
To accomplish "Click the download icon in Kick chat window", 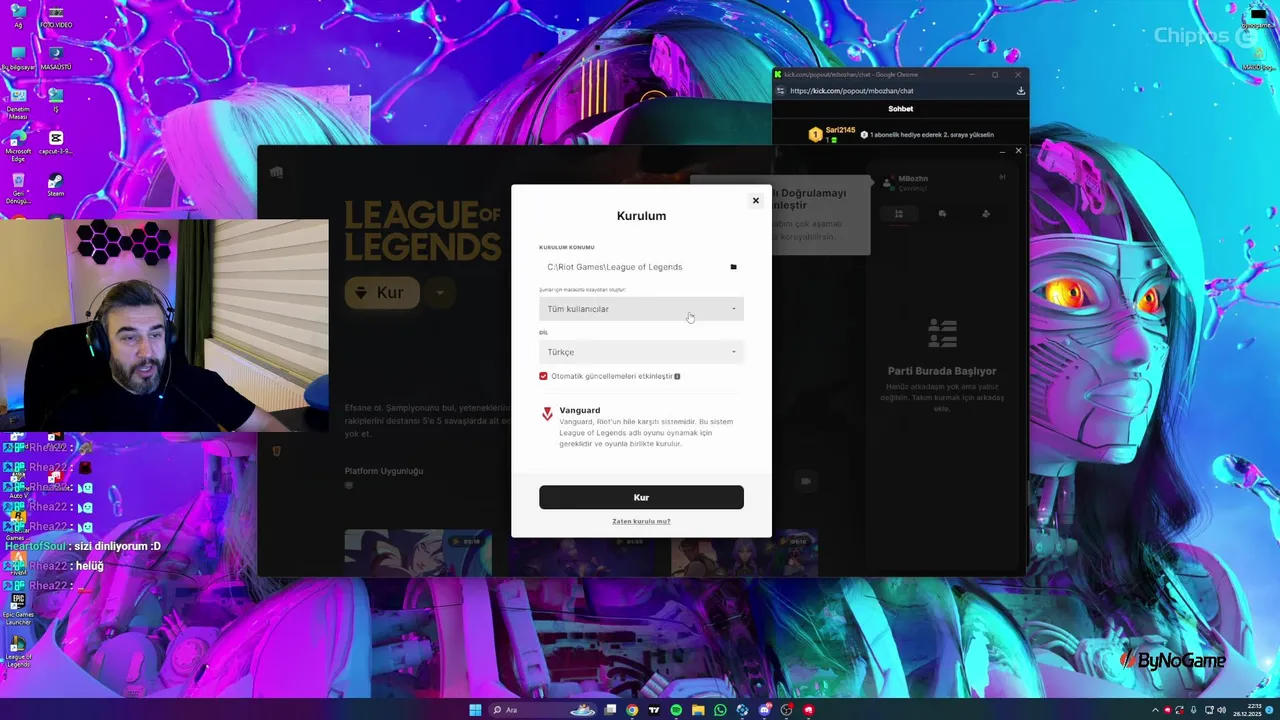I will pyautogui.click(x=1020, y=91).
